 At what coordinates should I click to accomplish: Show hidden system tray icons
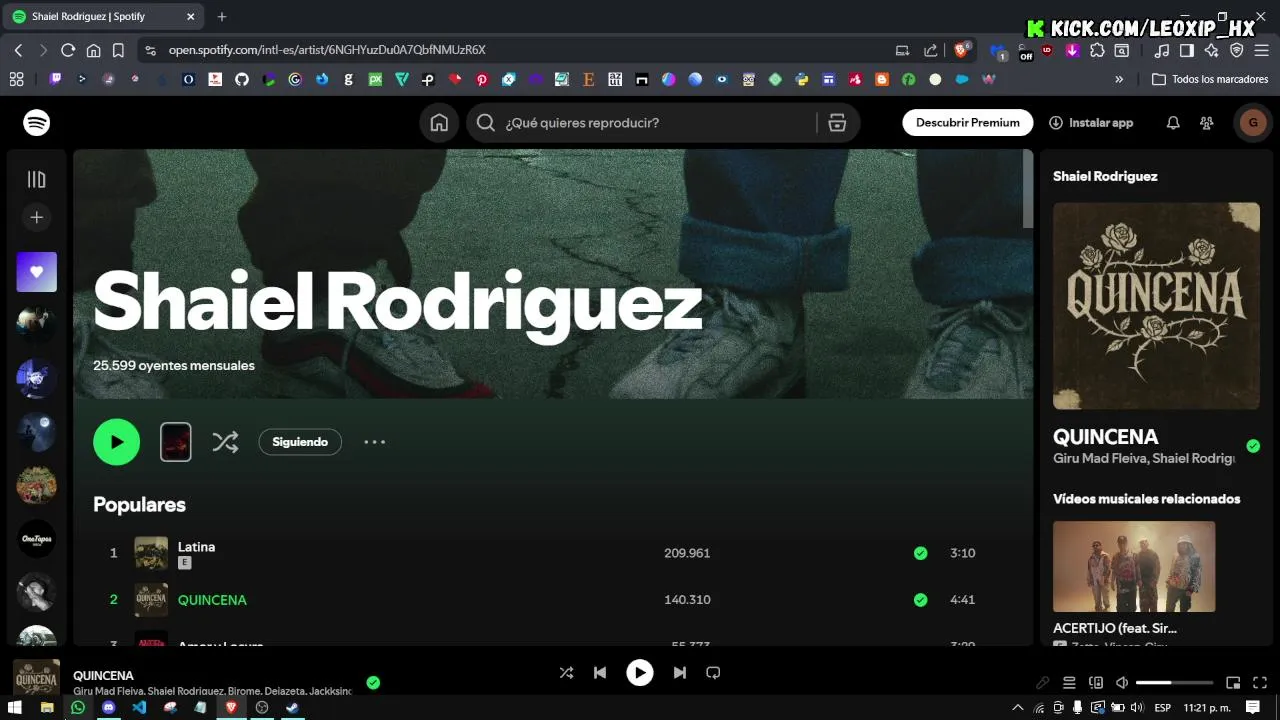tap(1018, 707)
